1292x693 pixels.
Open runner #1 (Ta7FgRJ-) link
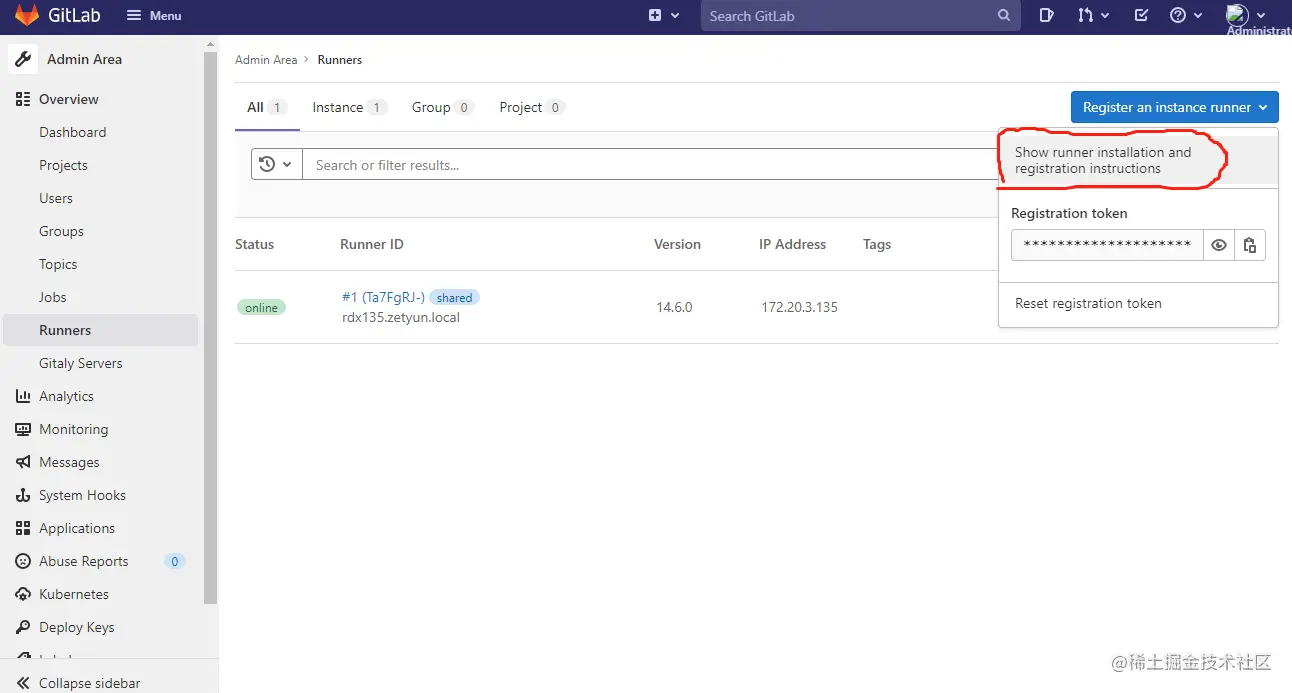[383, 297]
